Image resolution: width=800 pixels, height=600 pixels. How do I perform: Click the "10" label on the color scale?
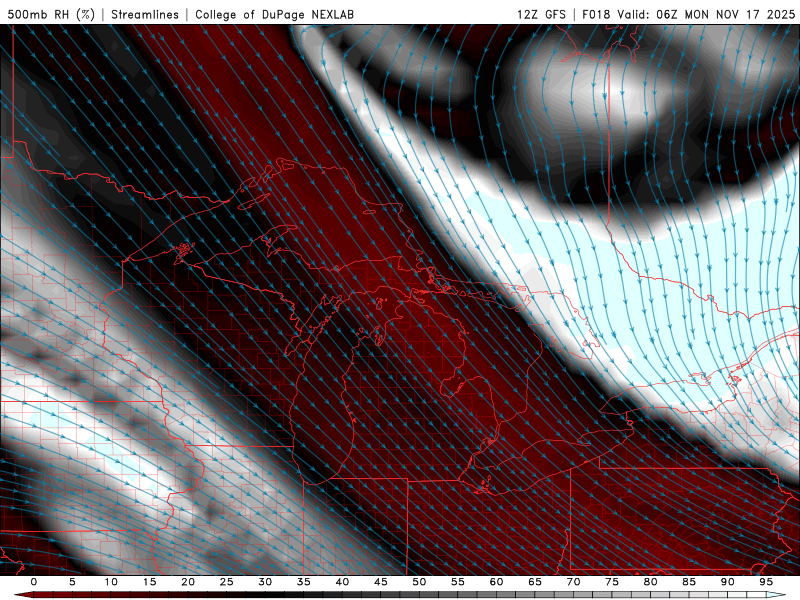[111, 582]
